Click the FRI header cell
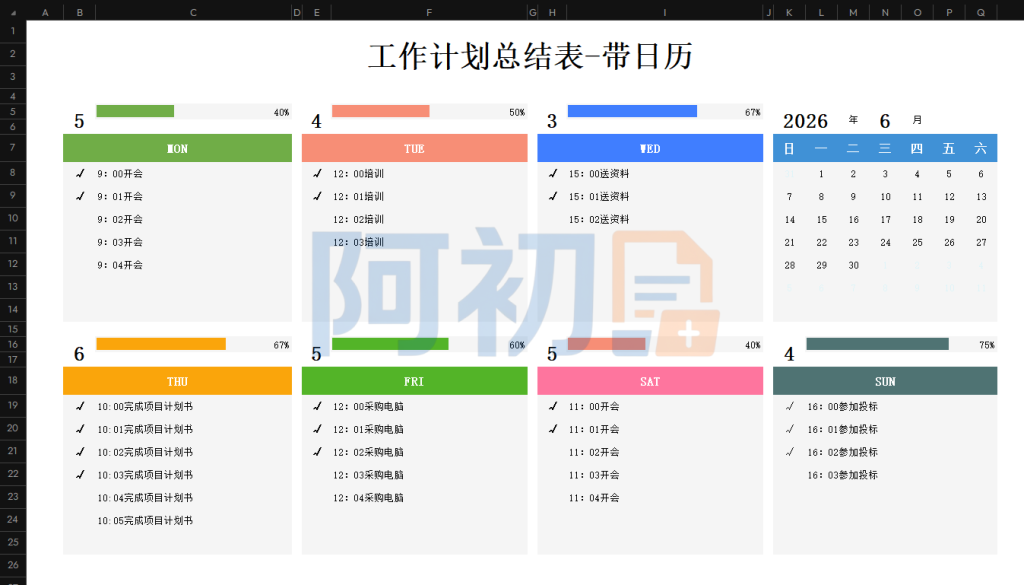Screen dimensions: 1024x585 [414, 381]
